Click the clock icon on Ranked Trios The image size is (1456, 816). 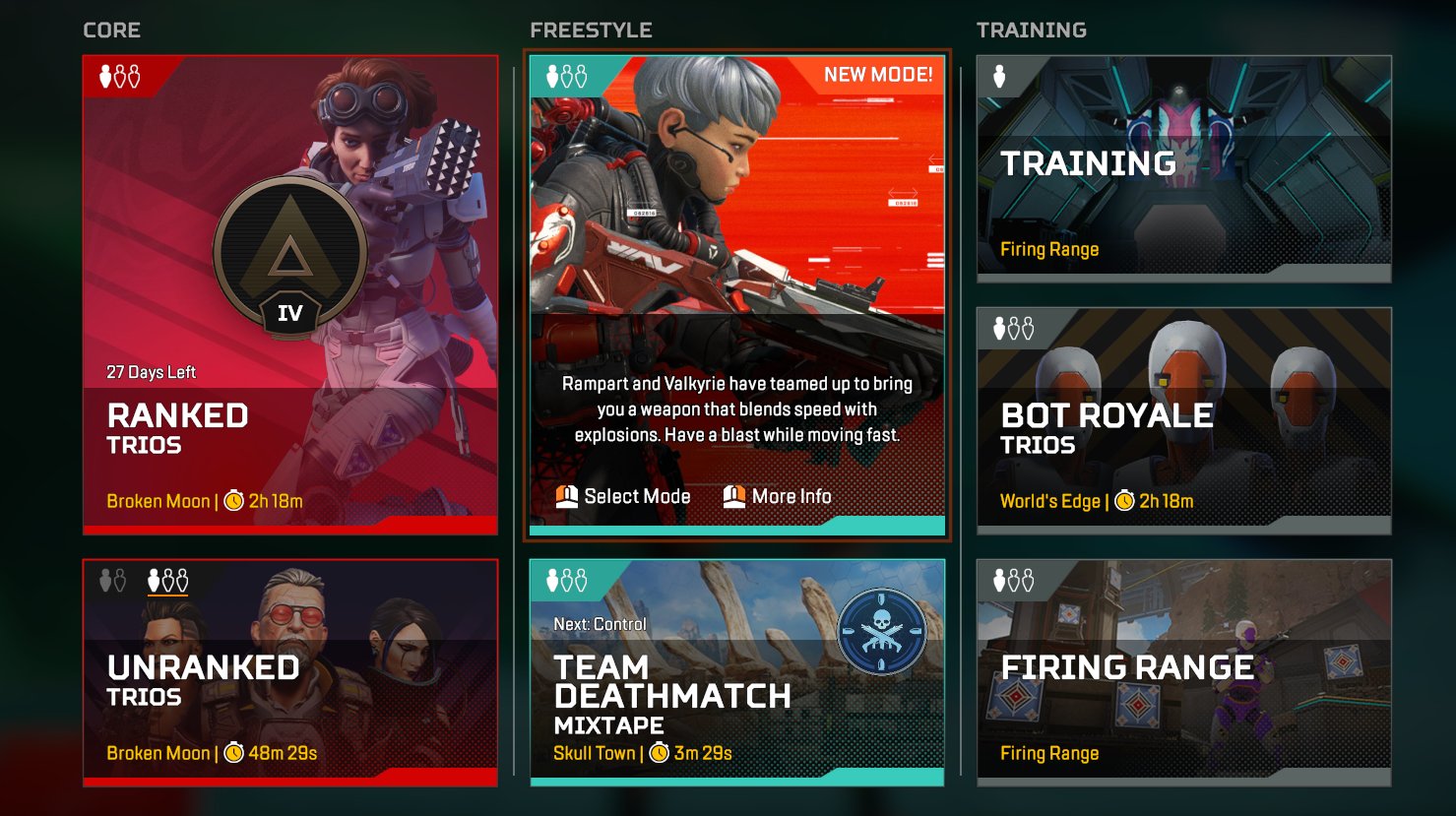(234, 501)
